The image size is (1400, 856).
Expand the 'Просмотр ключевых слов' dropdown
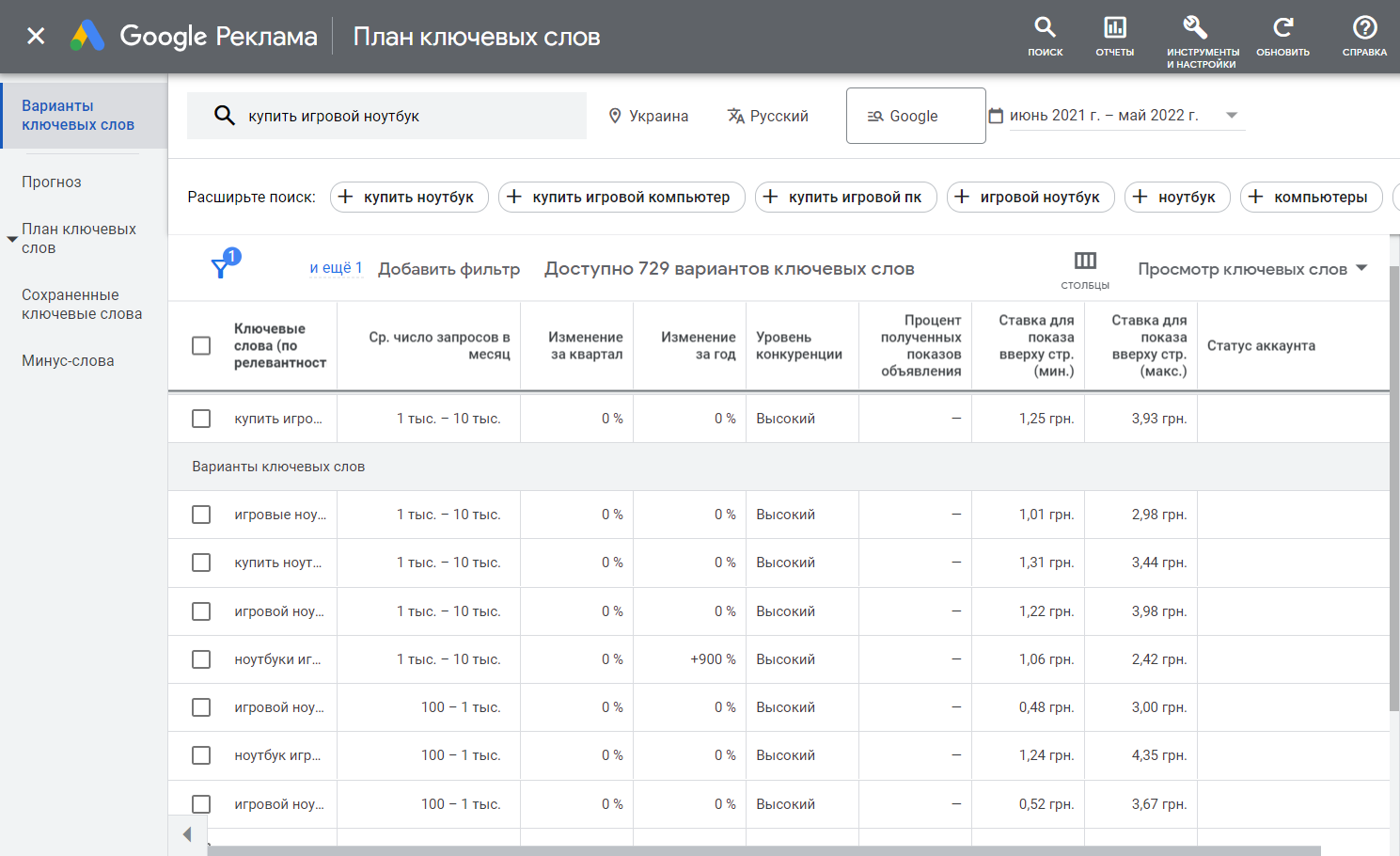(1361, 269)
